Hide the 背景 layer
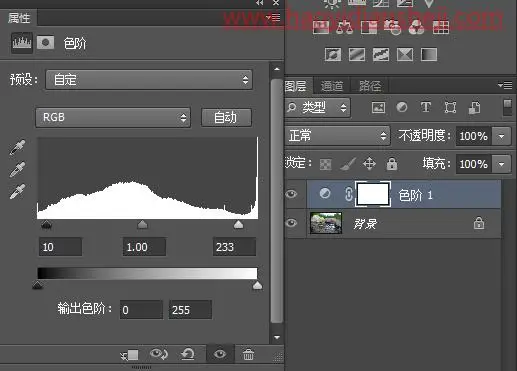This screenshot has width=517, height=371. [291, 222]
